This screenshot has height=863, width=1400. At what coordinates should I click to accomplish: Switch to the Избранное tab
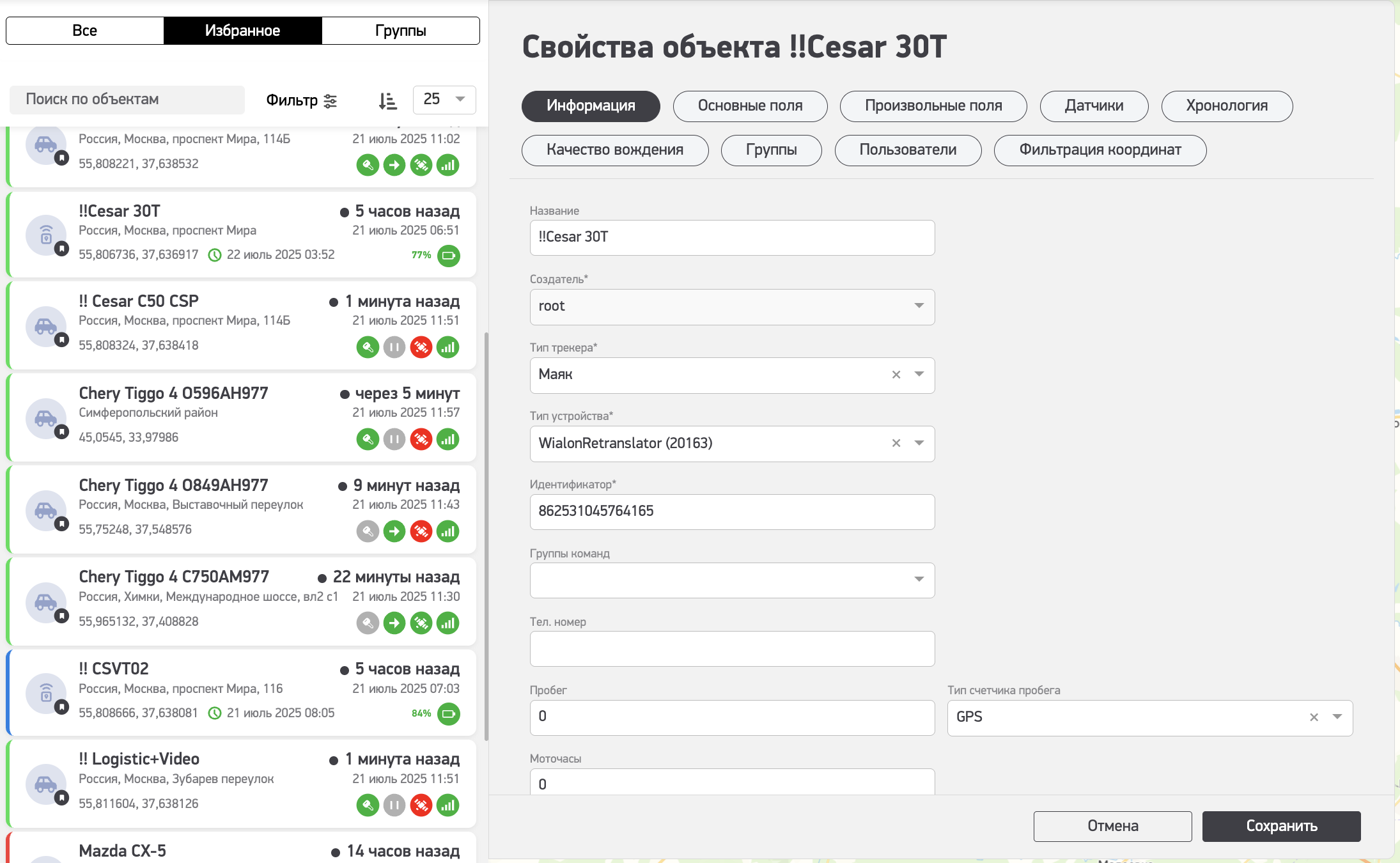[243, 31]
